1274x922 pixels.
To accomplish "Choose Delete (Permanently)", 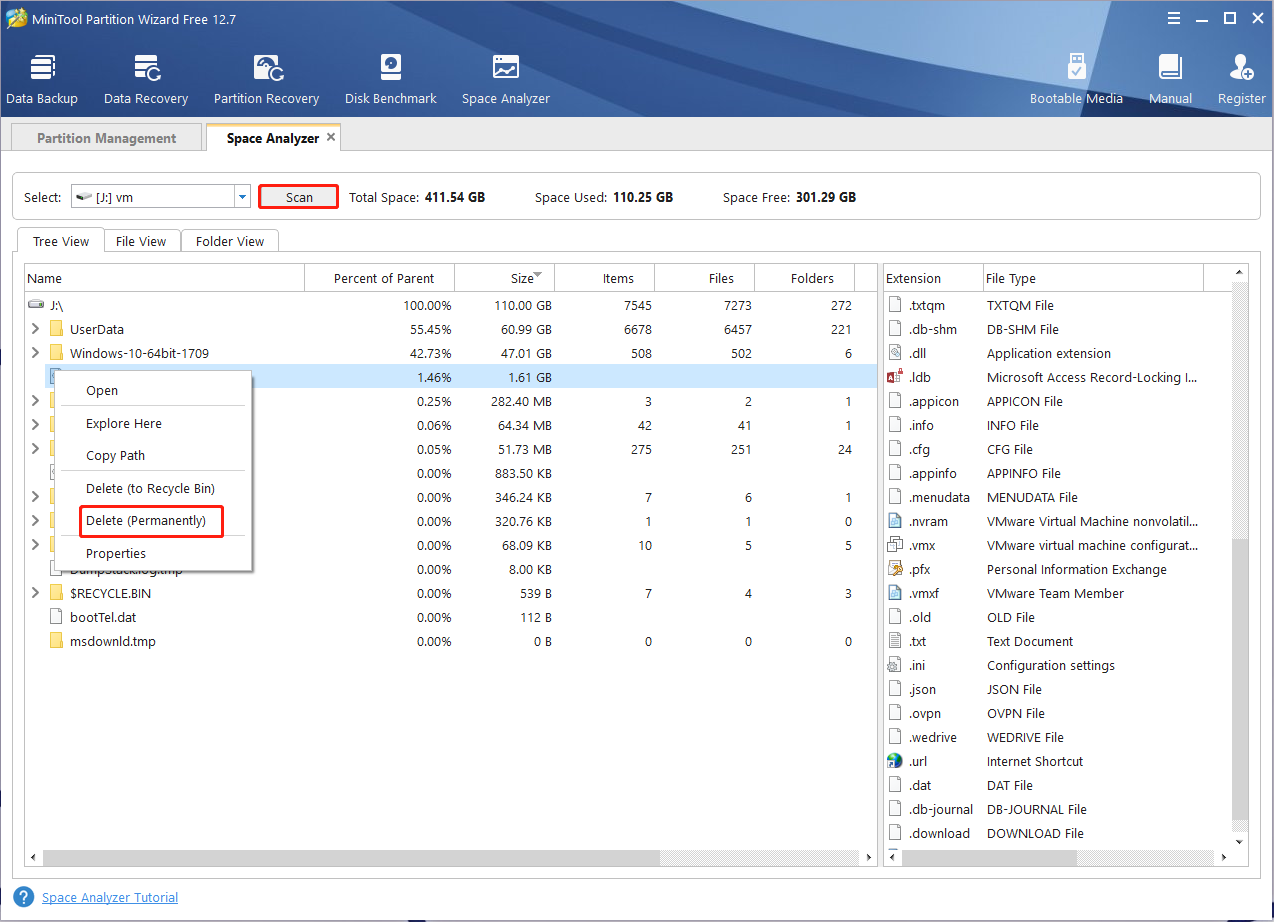I will click(x=152, y=520).
